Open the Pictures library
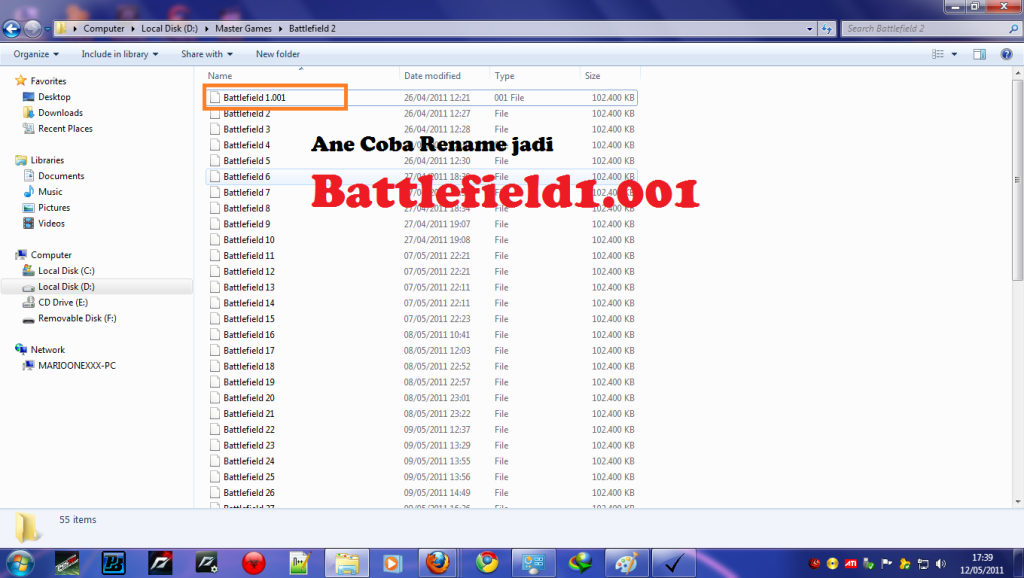 (54, 208)
